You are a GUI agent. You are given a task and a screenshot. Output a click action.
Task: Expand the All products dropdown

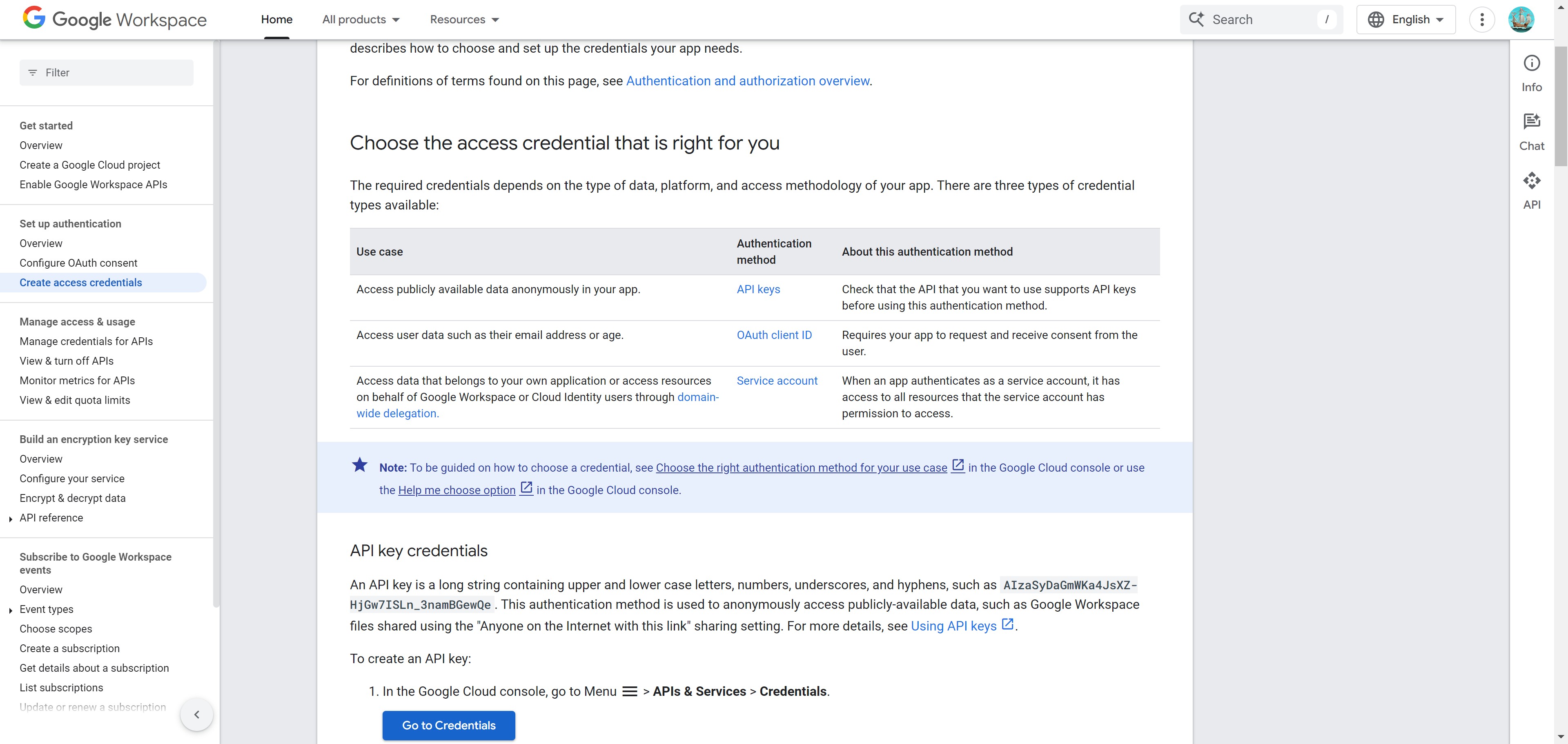click(x=361, y=20)
